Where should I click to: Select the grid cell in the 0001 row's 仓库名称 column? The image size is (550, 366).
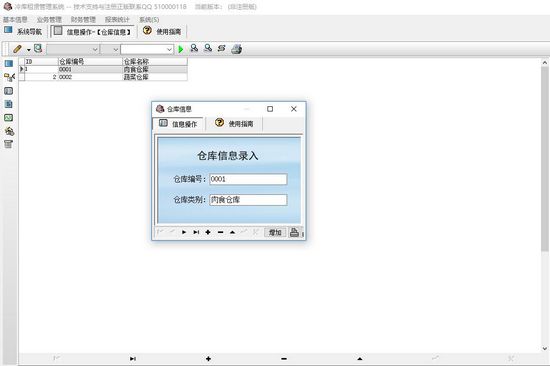point(155,69)
